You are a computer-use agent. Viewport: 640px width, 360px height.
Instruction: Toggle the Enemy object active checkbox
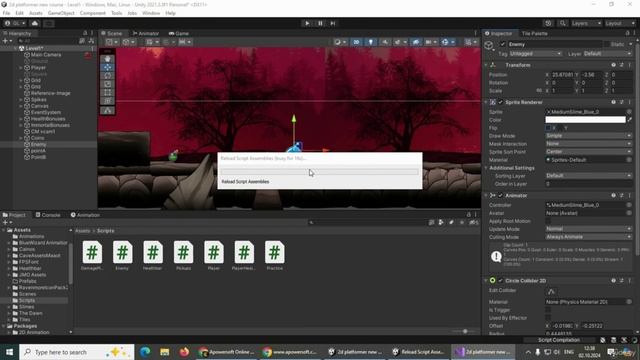coord(502,44)
